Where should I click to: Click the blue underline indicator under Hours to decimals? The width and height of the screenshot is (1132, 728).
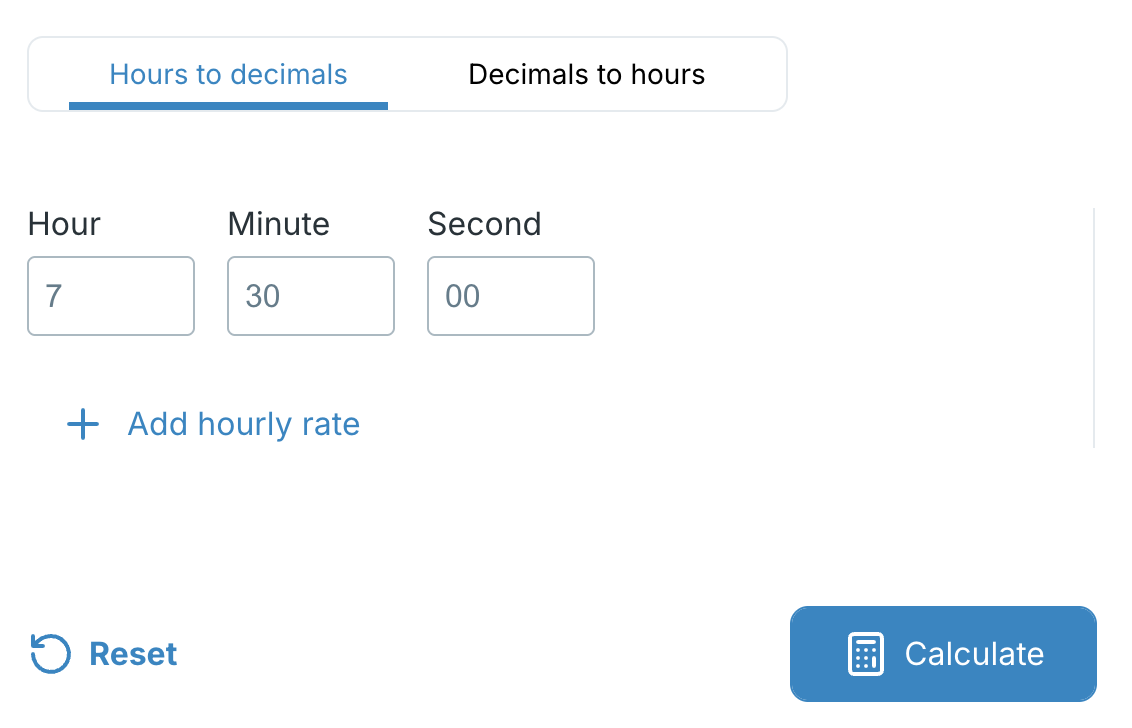point(228,103)
